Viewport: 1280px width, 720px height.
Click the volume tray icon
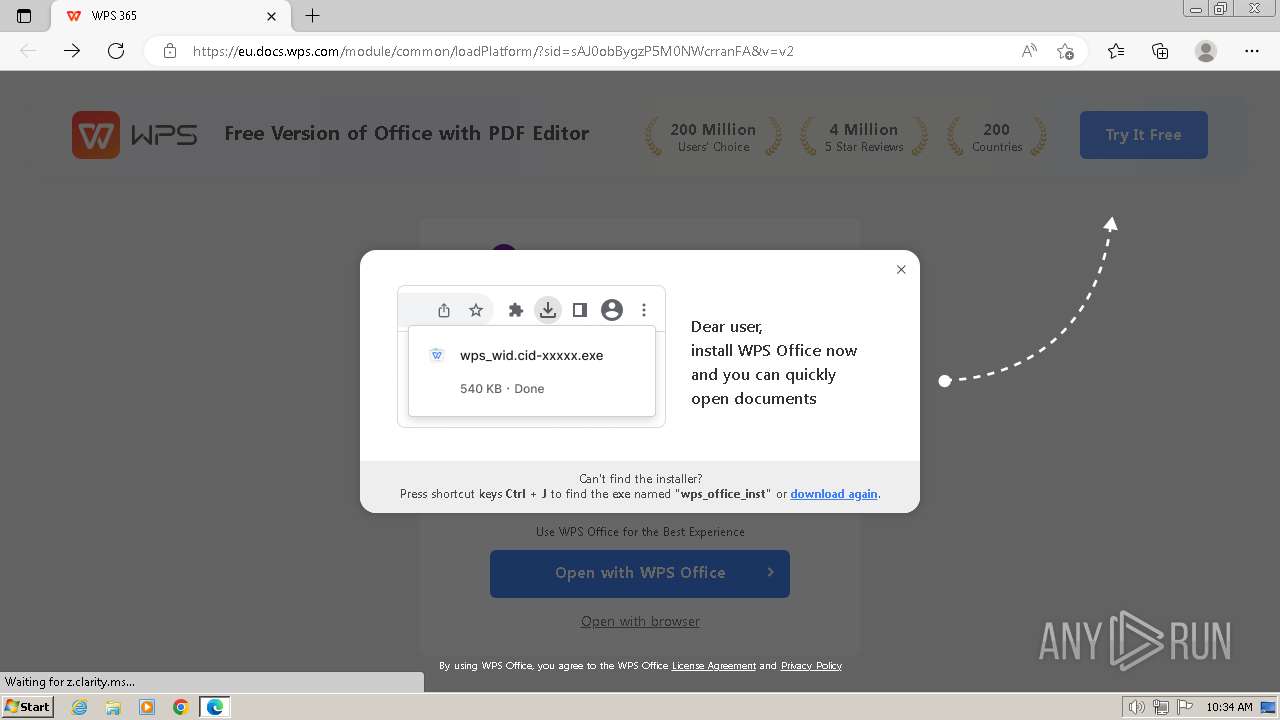coord(1137,707)
